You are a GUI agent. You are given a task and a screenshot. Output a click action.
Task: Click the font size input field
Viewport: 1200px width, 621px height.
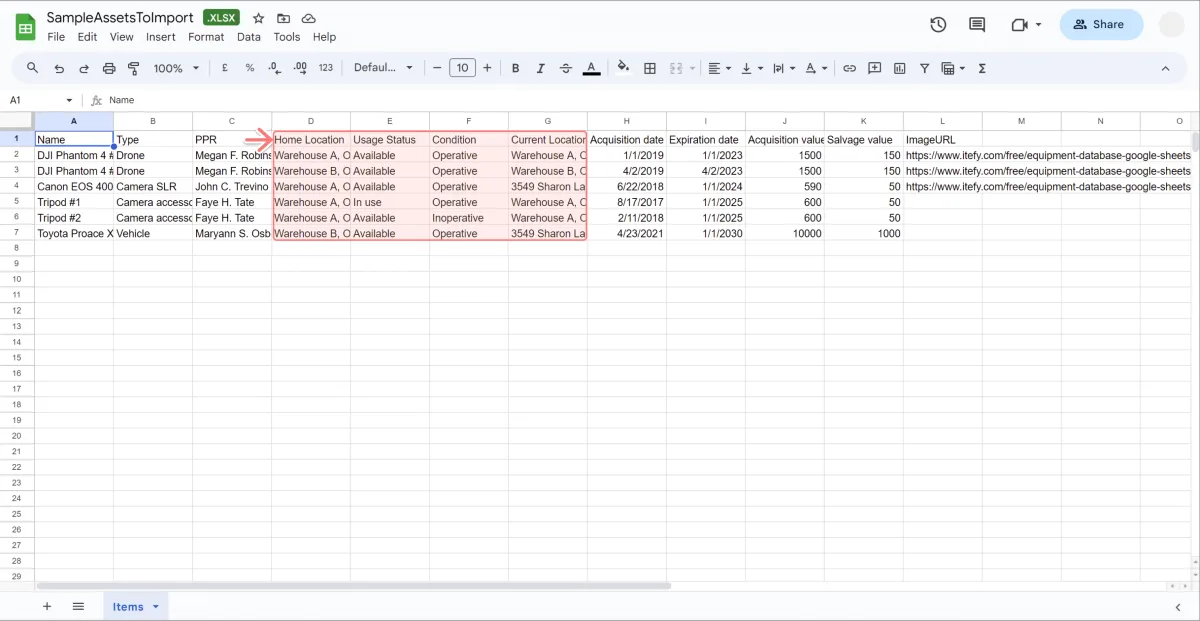click(462, 68)
